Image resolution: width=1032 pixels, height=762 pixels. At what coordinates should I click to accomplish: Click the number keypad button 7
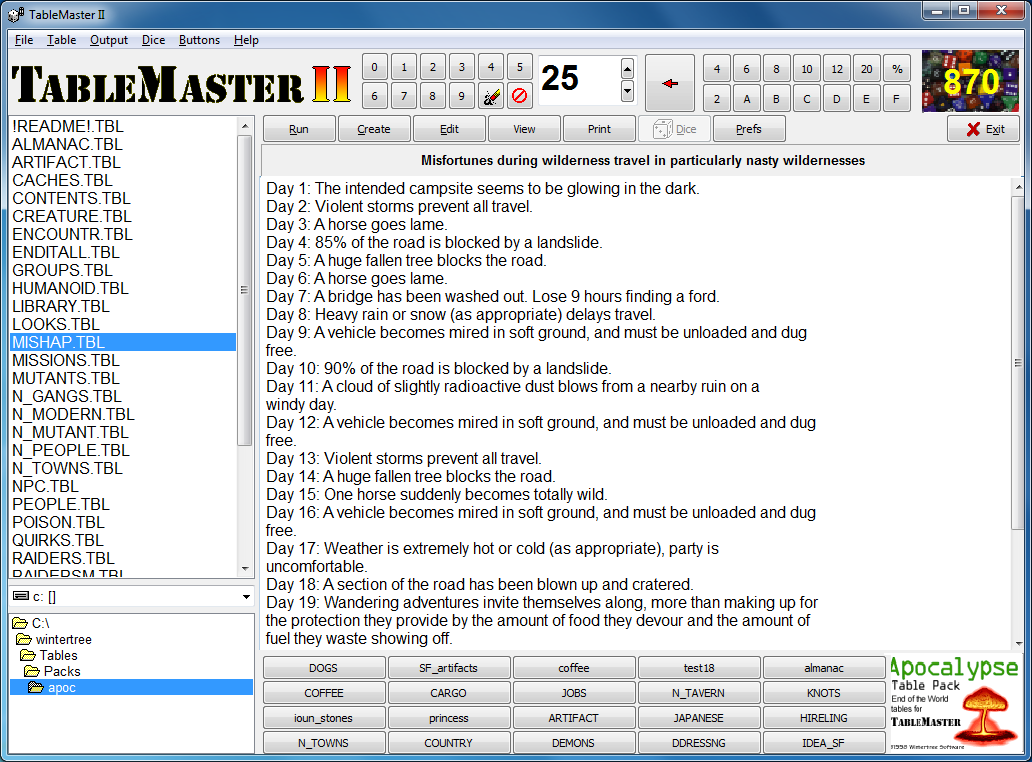[403, 97]
